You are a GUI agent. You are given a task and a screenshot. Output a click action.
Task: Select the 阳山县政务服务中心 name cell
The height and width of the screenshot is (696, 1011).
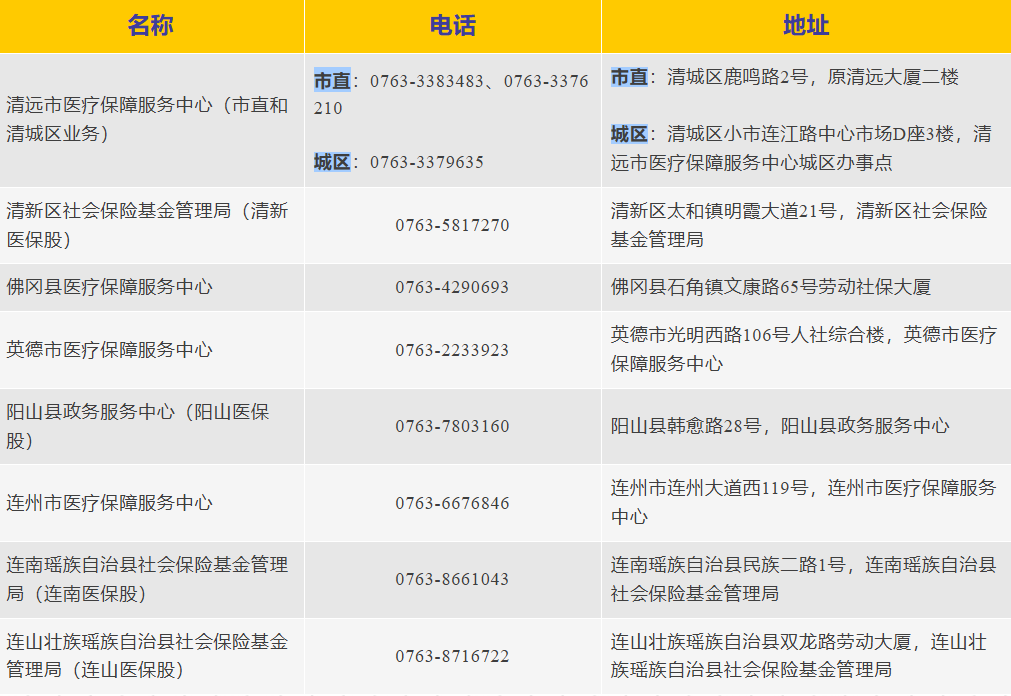[138, 426]
